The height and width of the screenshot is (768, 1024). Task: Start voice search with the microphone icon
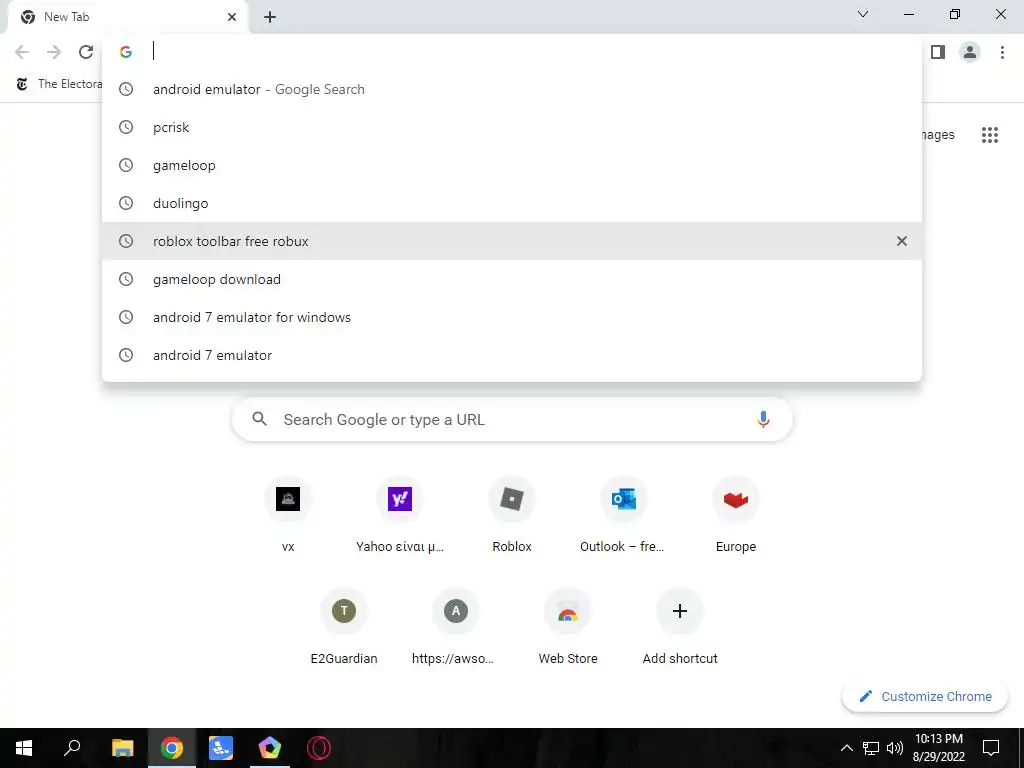tap(763, 419)
